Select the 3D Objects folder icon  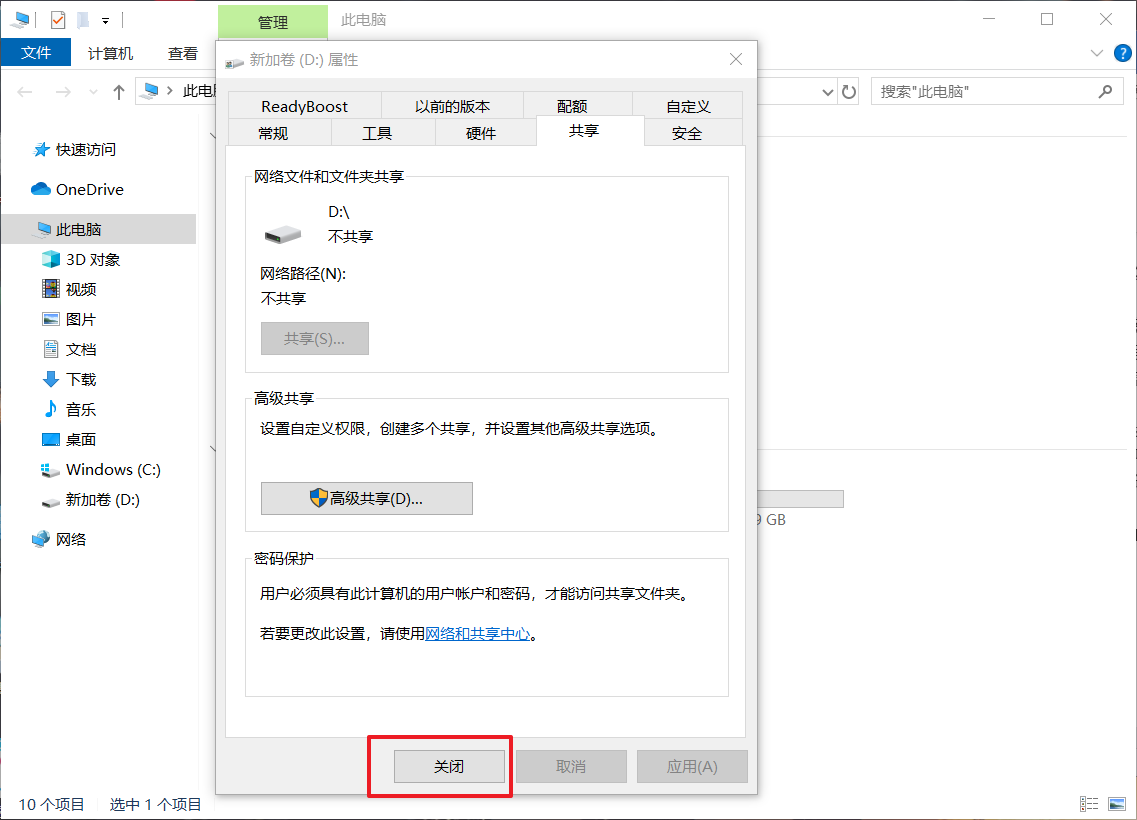50,259
